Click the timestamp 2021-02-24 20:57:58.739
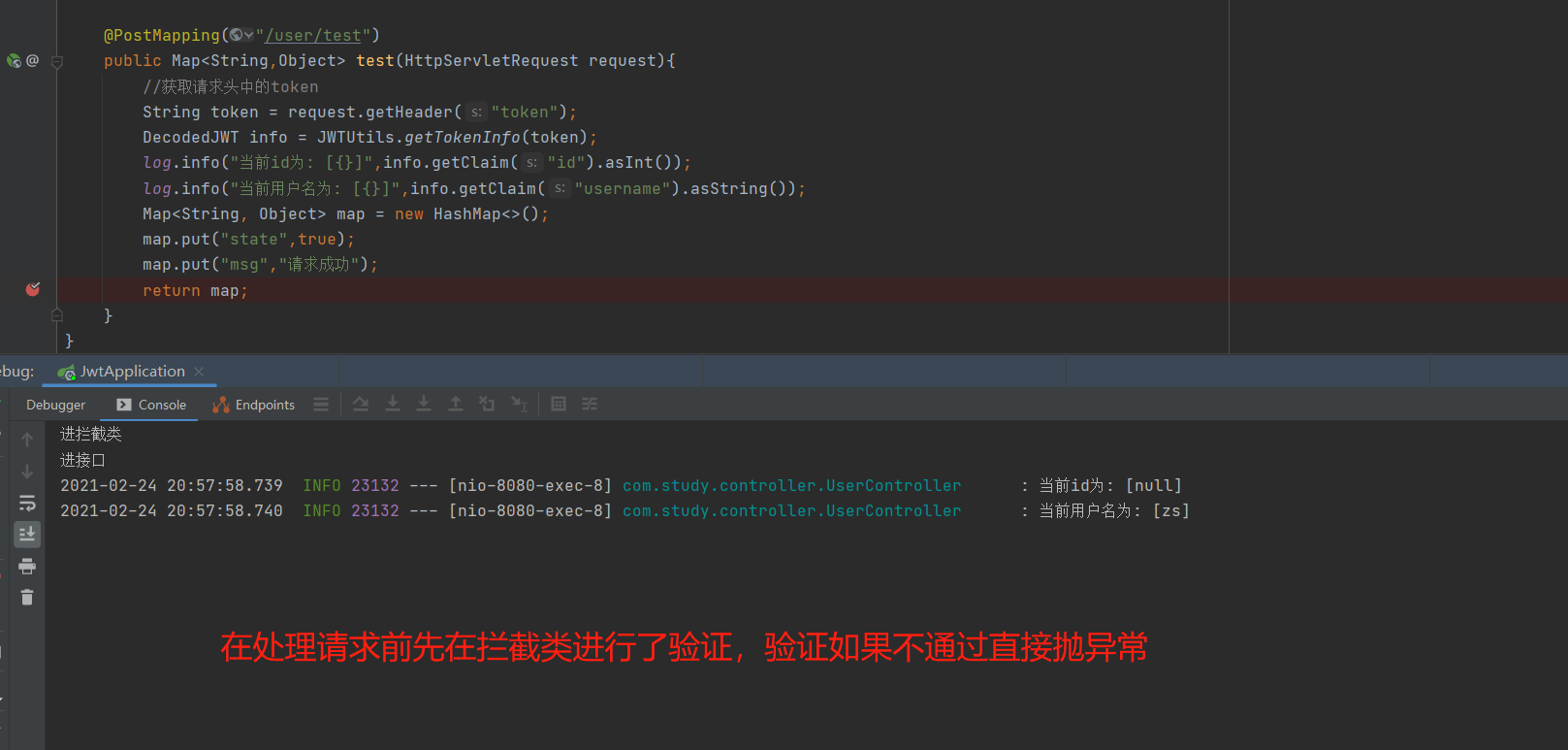The height and width of the screenshot is (750, 1568). (172, 485)
